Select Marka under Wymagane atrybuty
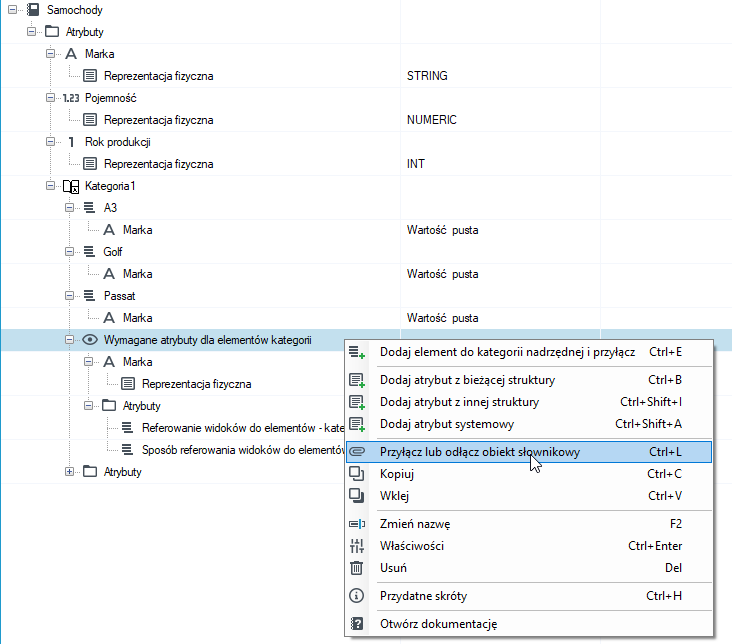Image resolution: width=732 pixels, height=644 pixels. [x=138, y=362]
